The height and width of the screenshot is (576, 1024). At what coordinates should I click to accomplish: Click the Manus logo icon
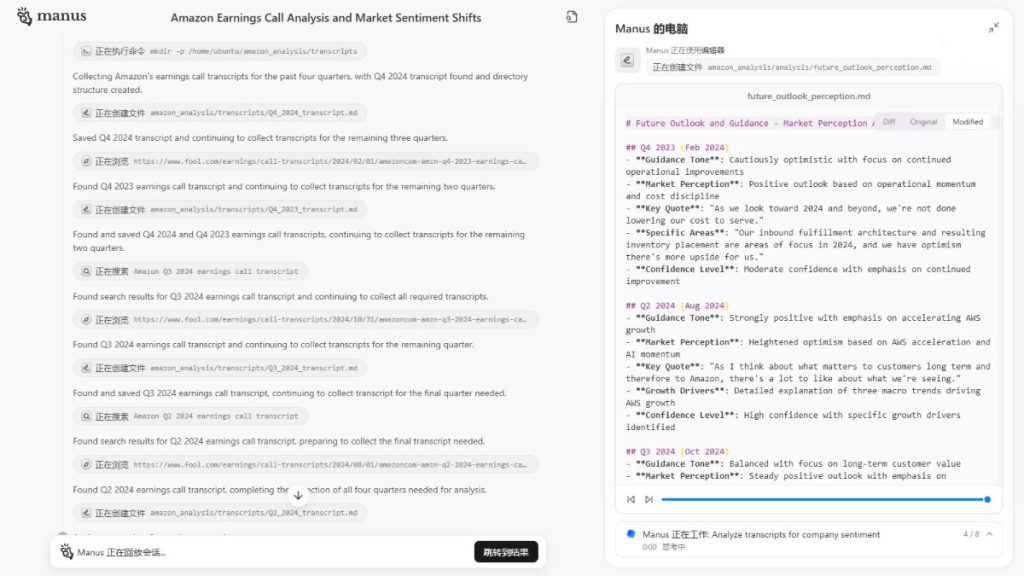point(24,16)
